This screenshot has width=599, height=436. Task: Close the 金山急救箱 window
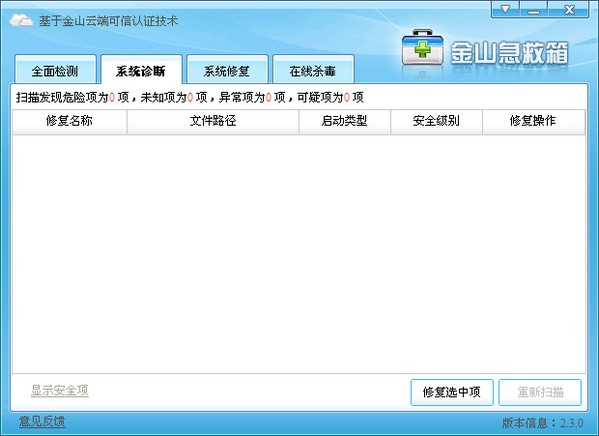click(x=568, y=9)
